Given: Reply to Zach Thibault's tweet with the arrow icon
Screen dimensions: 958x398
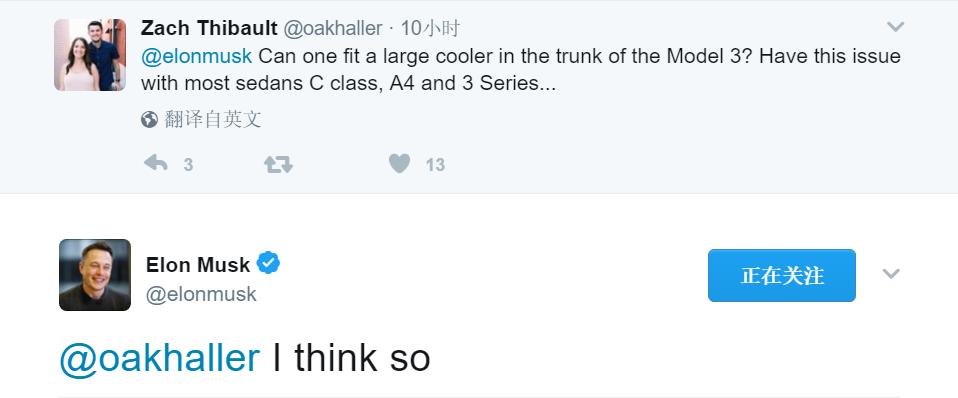Looking at the screenshot, I should coord(156,163).
